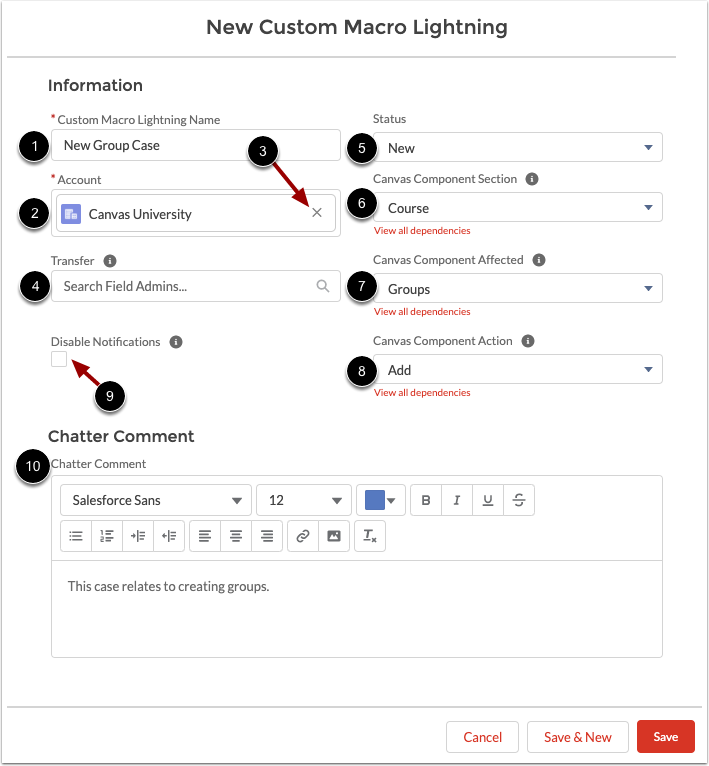Align comment text right
Image resolution: width=709 pixels, height=766 pixels.
pos(267,536)
